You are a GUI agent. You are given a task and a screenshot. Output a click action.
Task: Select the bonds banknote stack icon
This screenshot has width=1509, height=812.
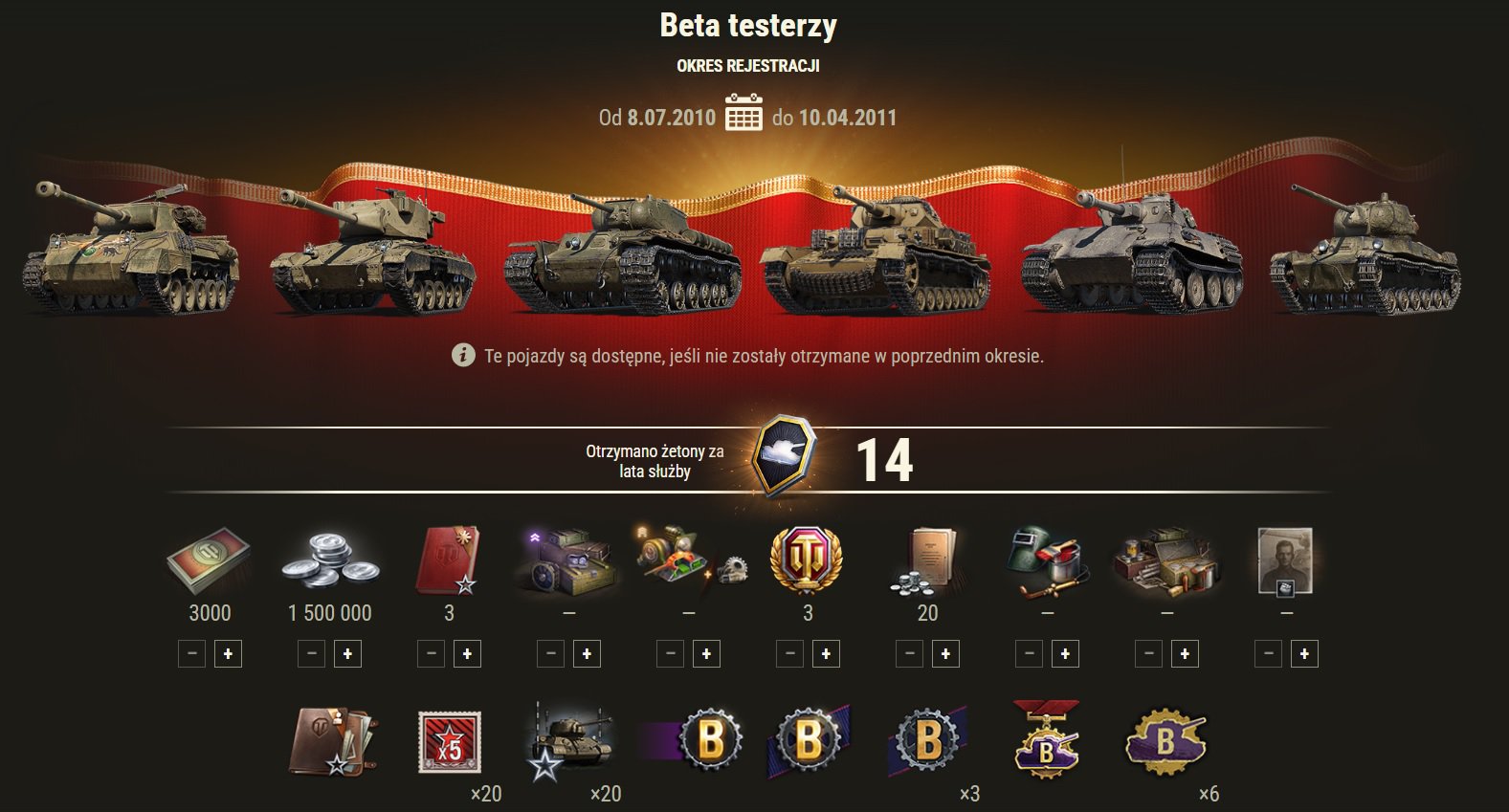coord(209,560)
